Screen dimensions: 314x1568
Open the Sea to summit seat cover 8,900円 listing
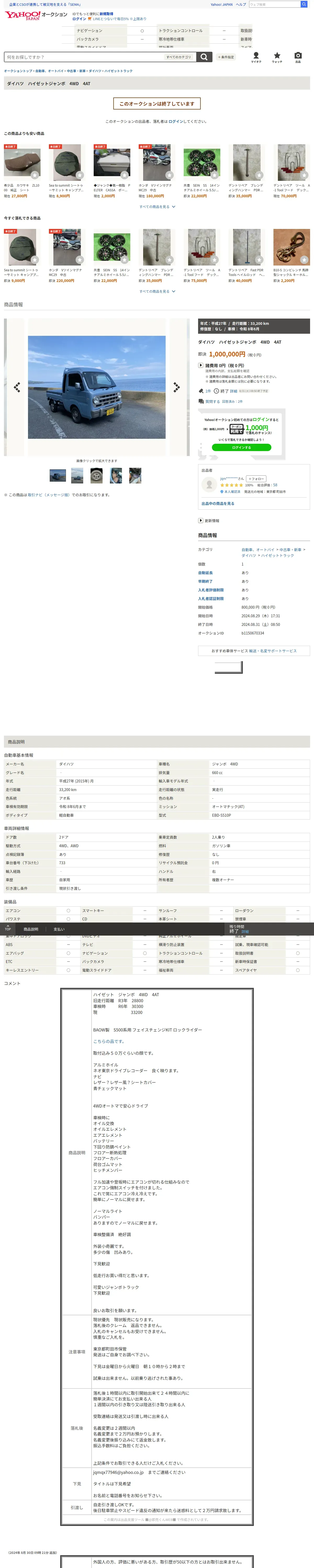66,171
